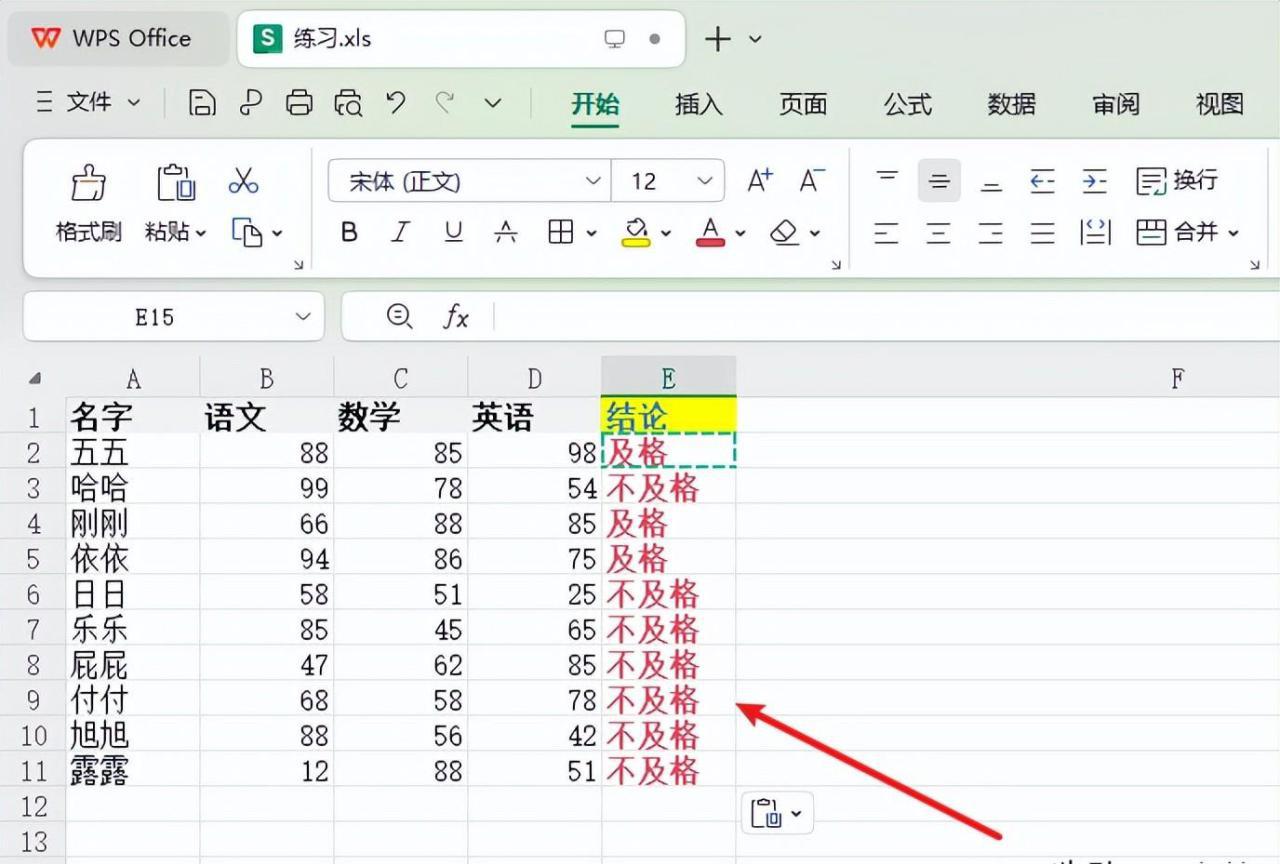1280x864 pixels.
Task: Align text left
Action: tap(886, 233)
